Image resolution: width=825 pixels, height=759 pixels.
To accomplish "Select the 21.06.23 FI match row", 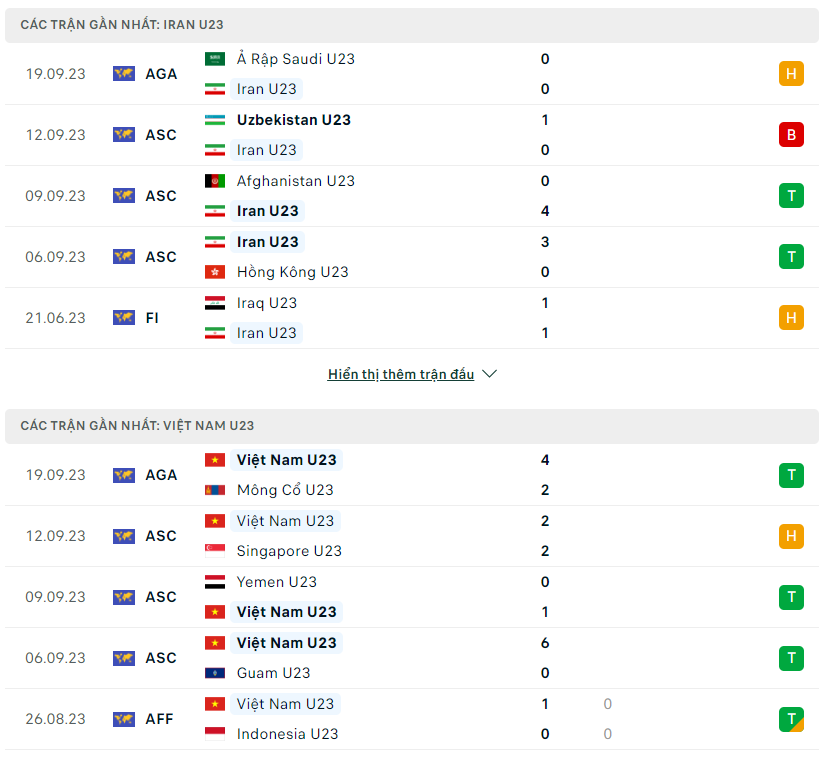I will pos(400,318).
